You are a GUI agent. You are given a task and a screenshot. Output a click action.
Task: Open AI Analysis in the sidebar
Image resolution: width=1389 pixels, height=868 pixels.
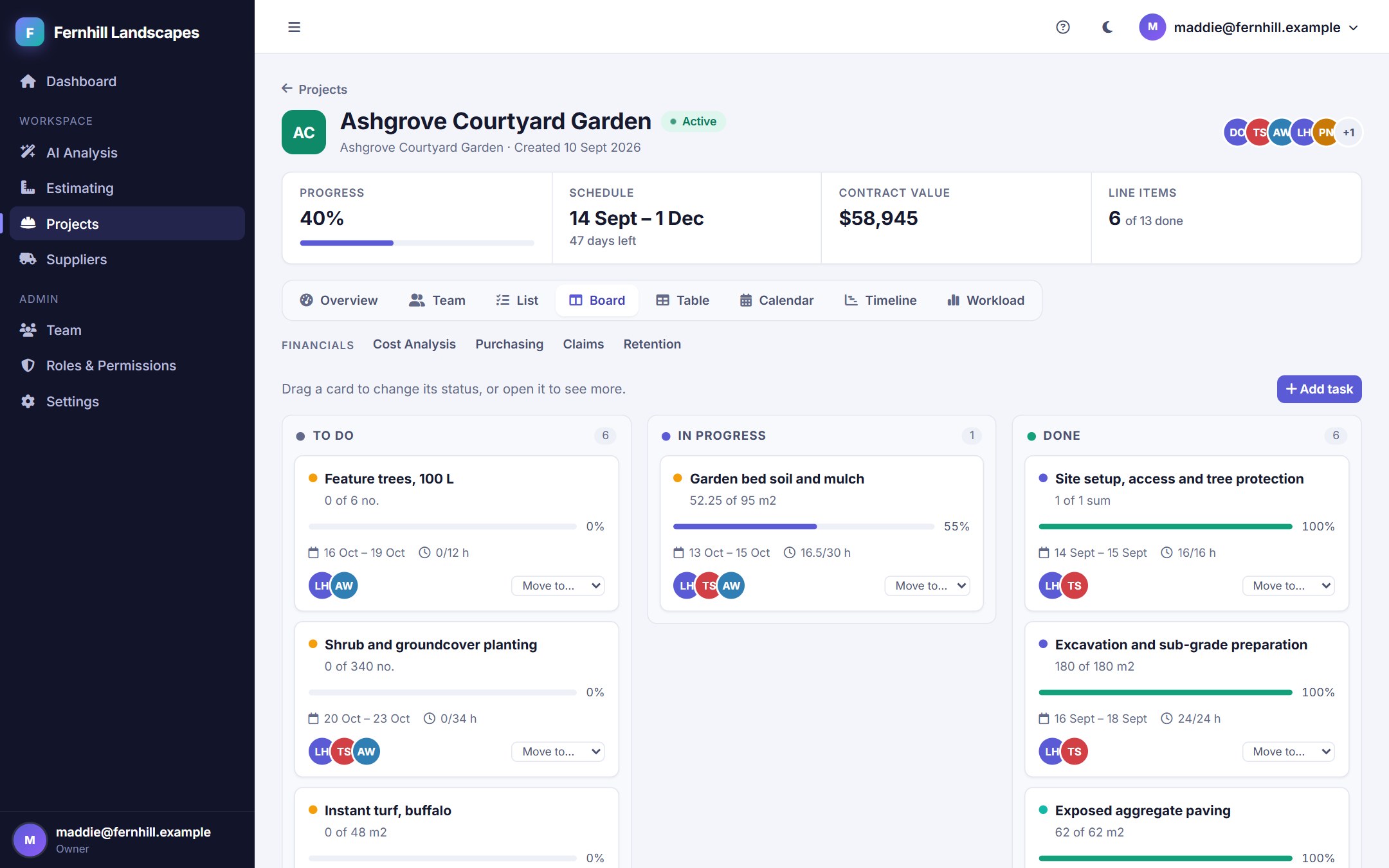(127, 152)
